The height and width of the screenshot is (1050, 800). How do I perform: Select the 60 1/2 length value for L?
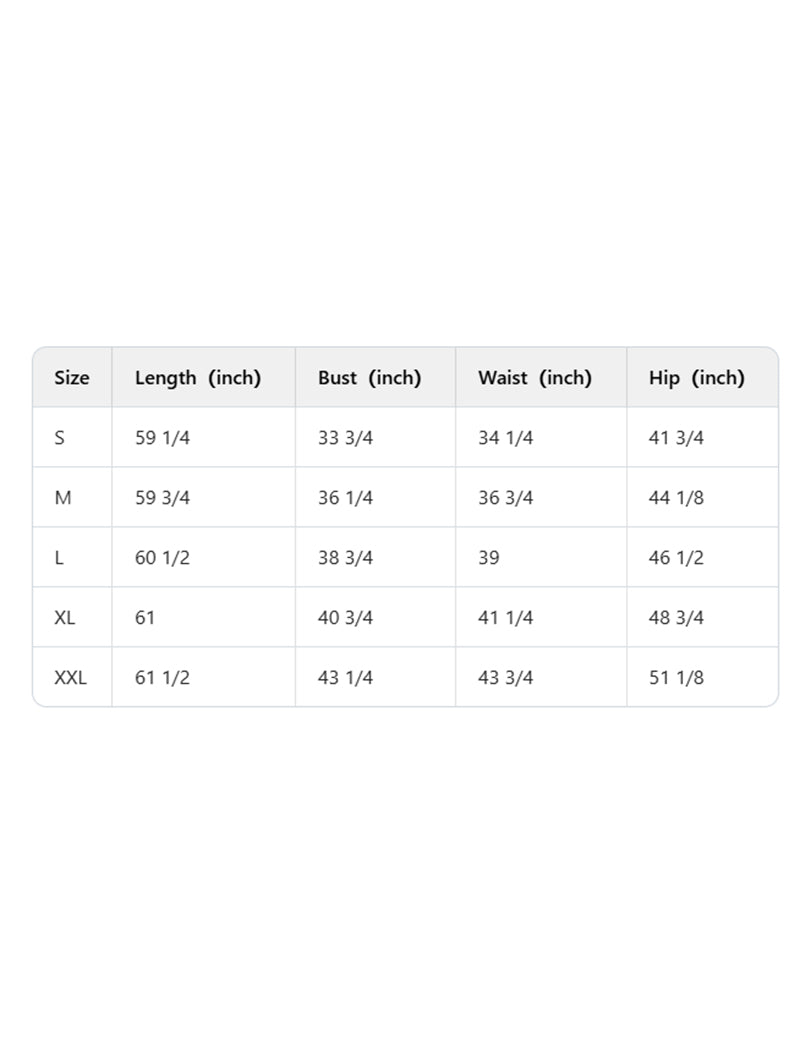click(x=162, y=558)
